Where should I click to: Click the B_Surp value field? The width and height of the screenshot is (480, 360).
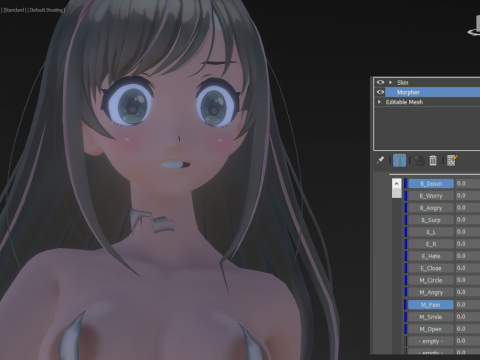pos(468,220)
